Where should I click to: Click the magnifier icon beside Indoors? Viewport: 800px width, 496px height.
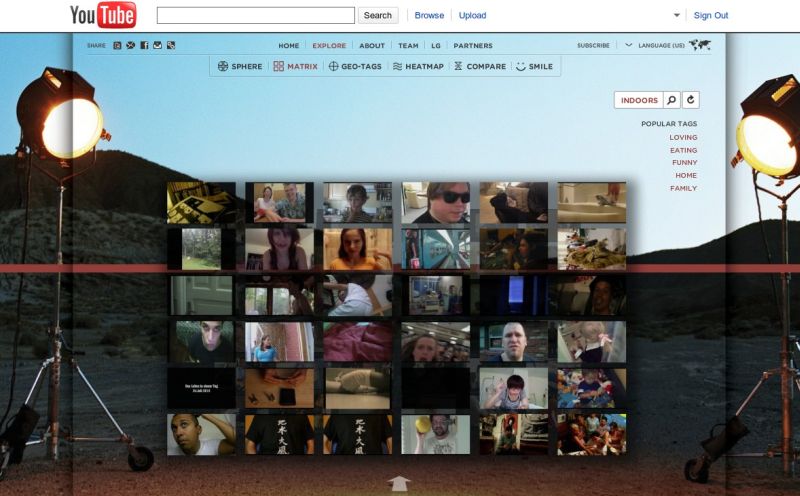(672, 100)
